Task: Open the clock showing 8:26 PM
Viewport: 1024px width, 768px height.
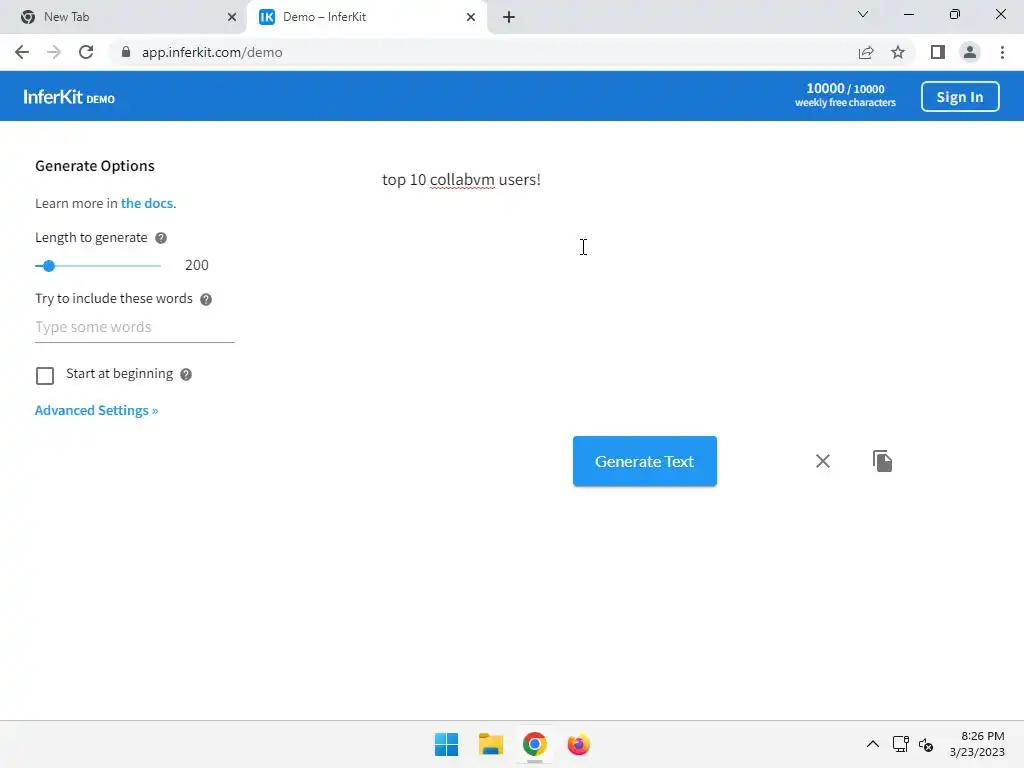Action: click(x=977, y=744)
